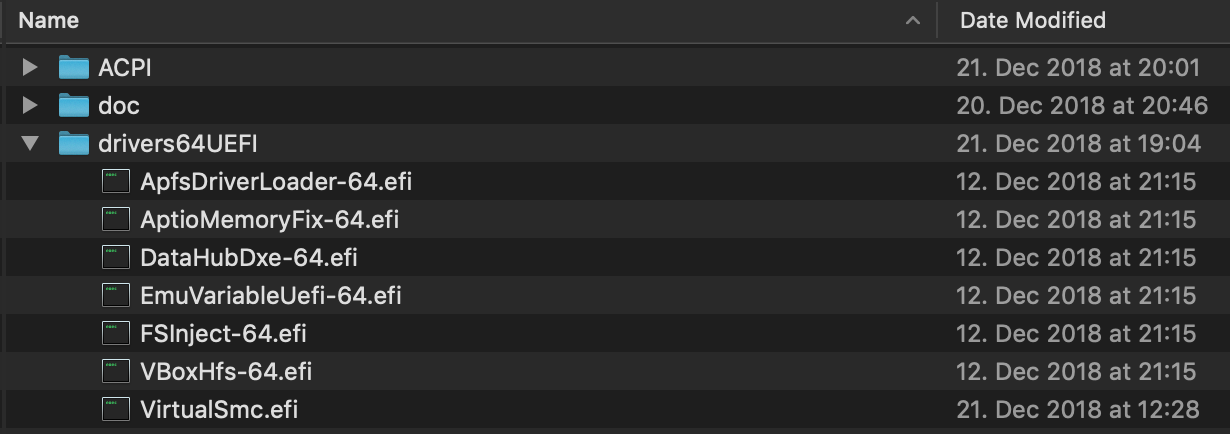Sort by the Name column header

49,20
